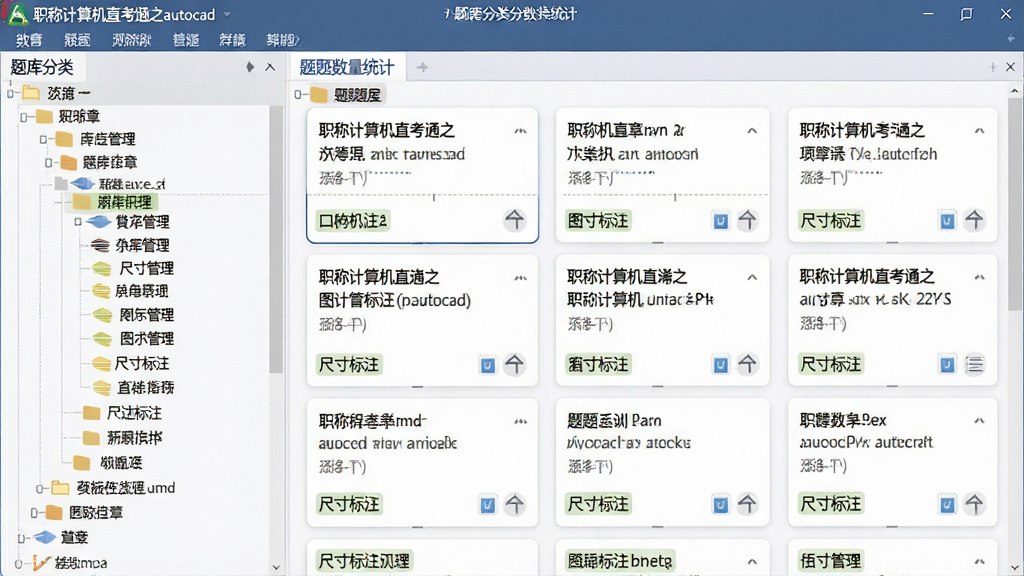The image size is (1024, 576).
Task: Expand the mpa tree node
Action: pos(19,563)
